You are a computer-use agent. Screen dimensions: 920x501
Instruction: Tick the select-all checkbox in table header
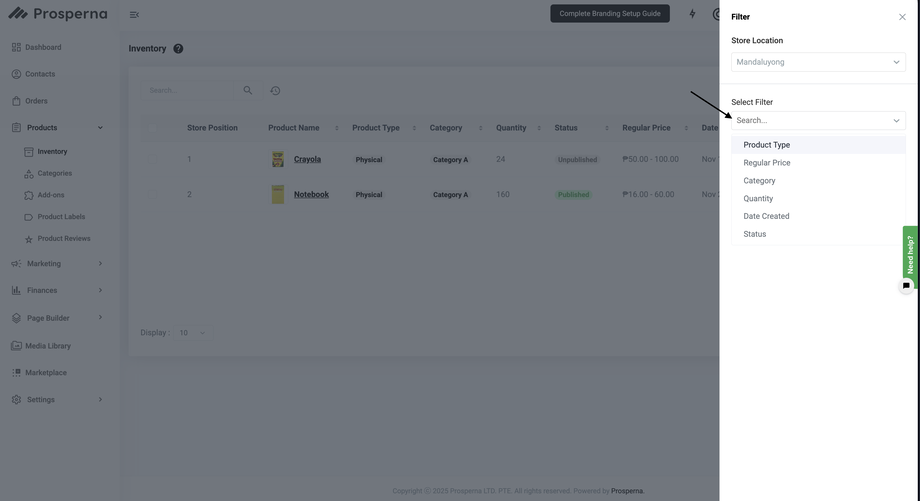[x=153, y=128]
